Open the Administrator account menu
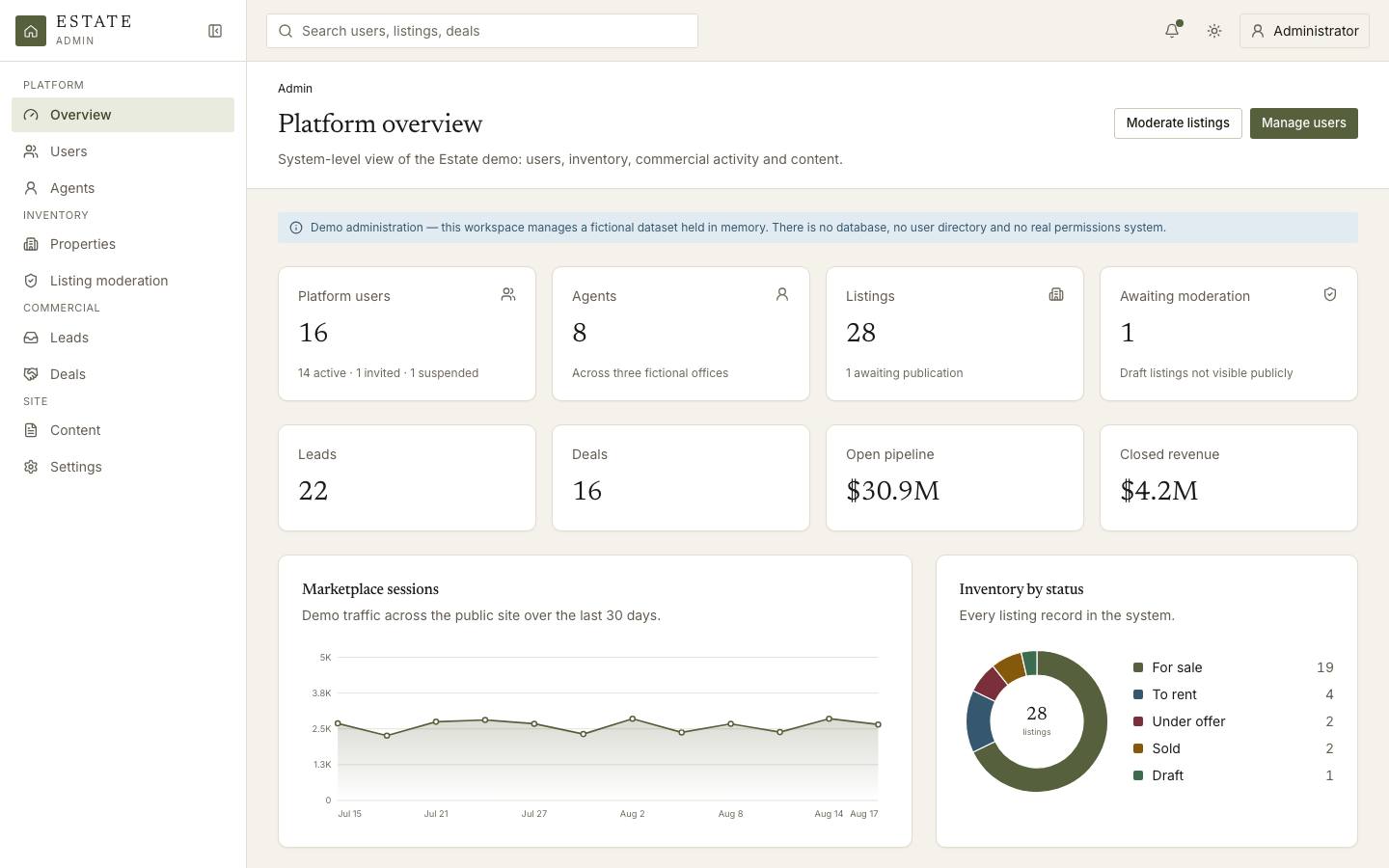This screenshot has width=1389, height=868. pos(1304,31)
